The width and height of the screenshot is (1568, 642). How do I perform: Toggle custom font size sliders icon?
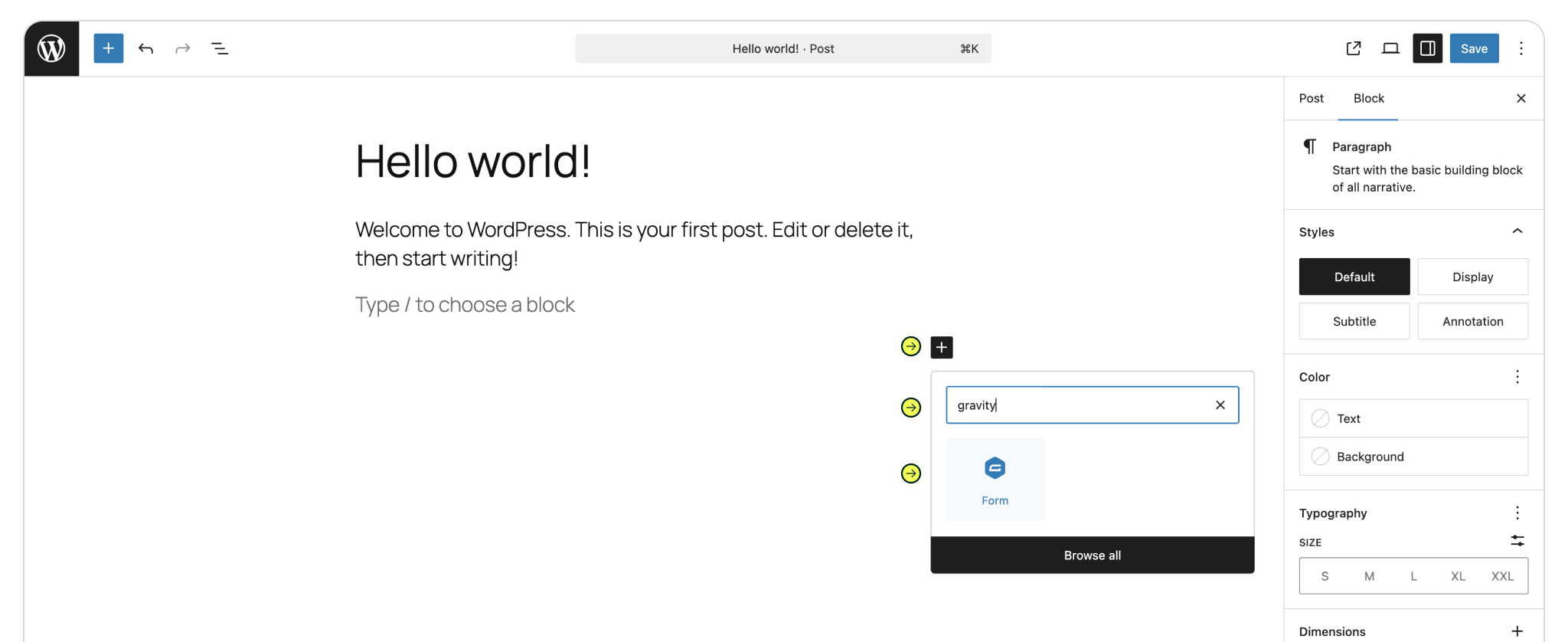click(x=1517, y=541)
